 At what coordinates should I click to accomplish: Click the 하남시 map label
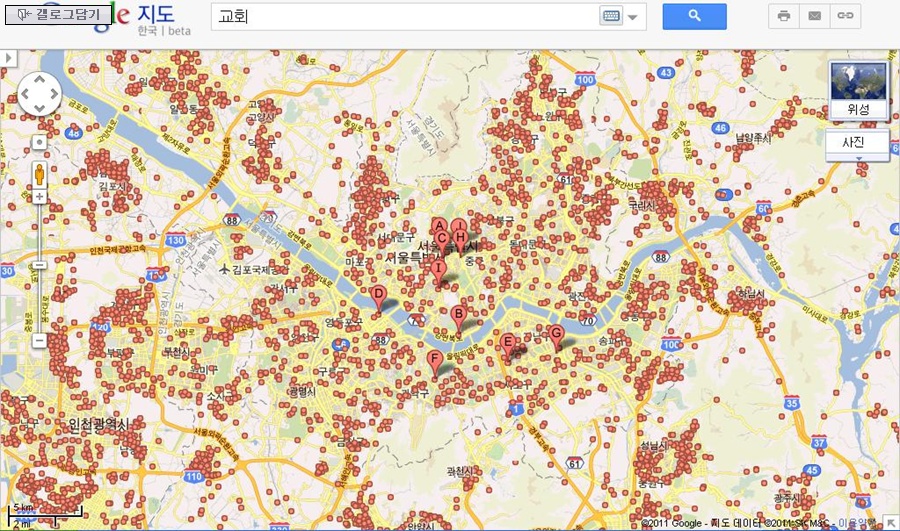751,294
